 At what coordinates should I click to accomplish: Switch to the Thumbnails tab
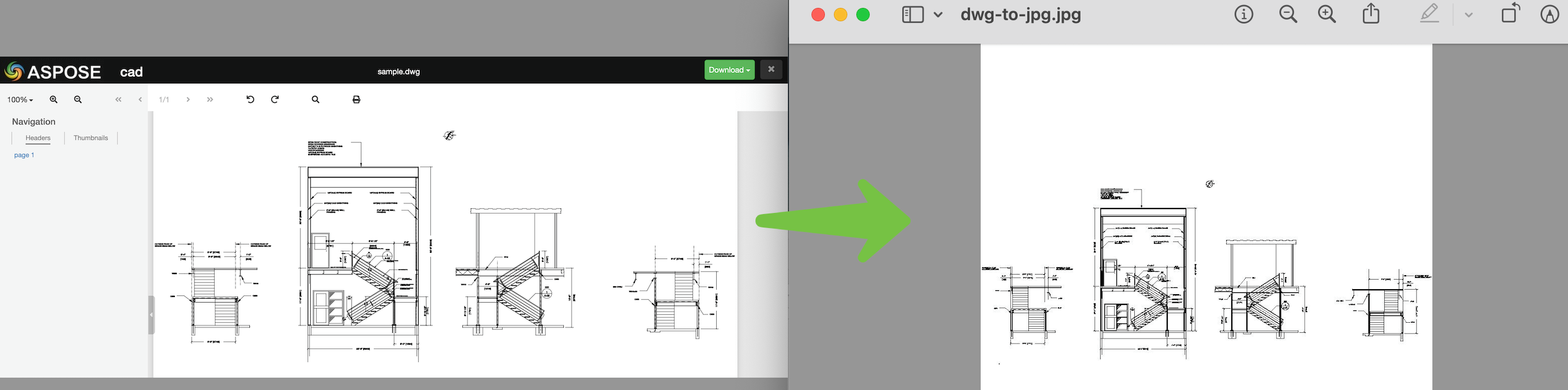click(x=91, y=138)
